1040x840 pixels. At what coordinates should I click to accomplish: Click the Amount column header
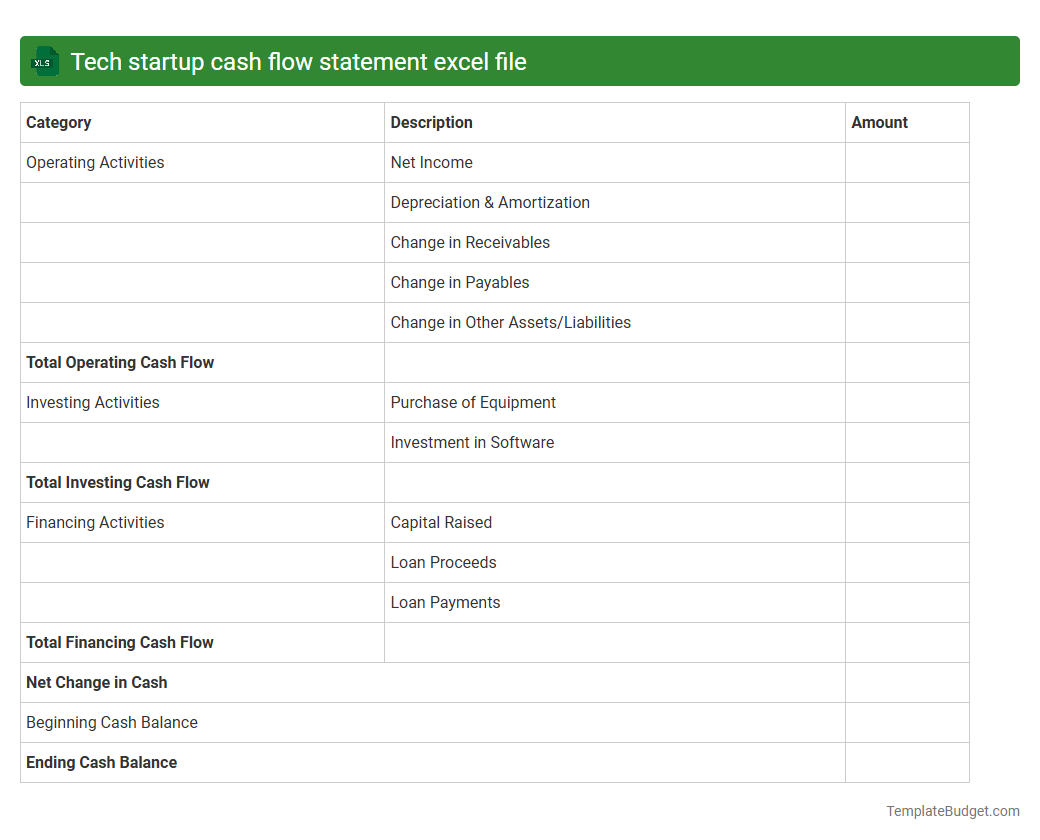(x=879, y=122)
